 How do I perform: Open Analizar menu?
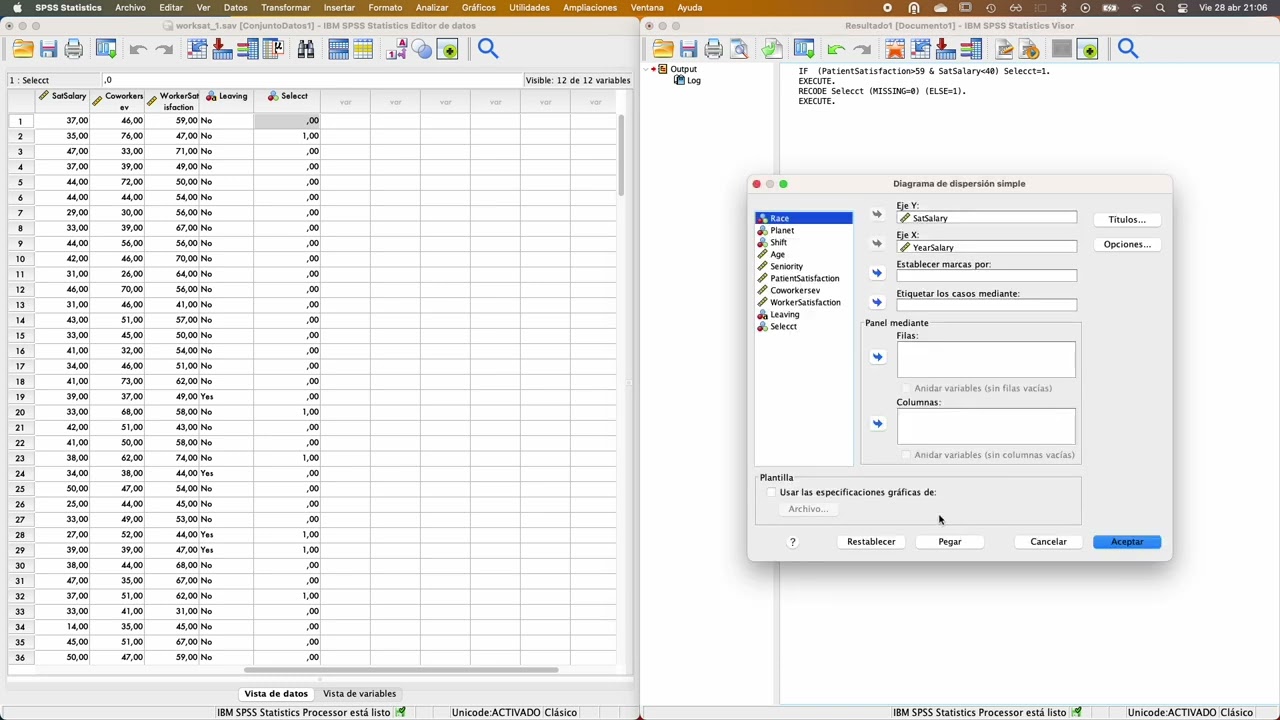coord(432,7)
